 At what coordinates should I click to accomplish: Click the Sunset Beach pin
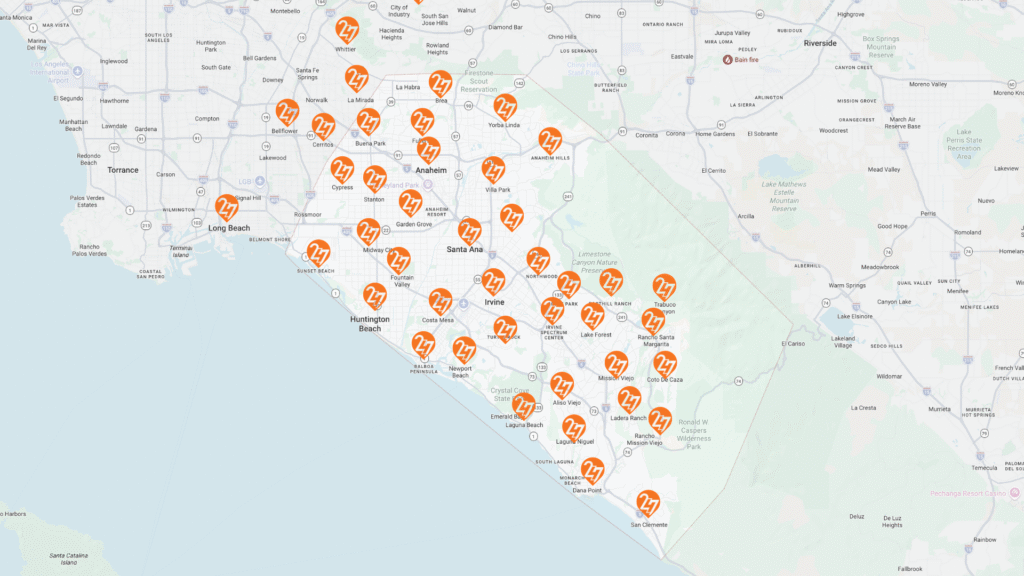click(x=318, y=253)
